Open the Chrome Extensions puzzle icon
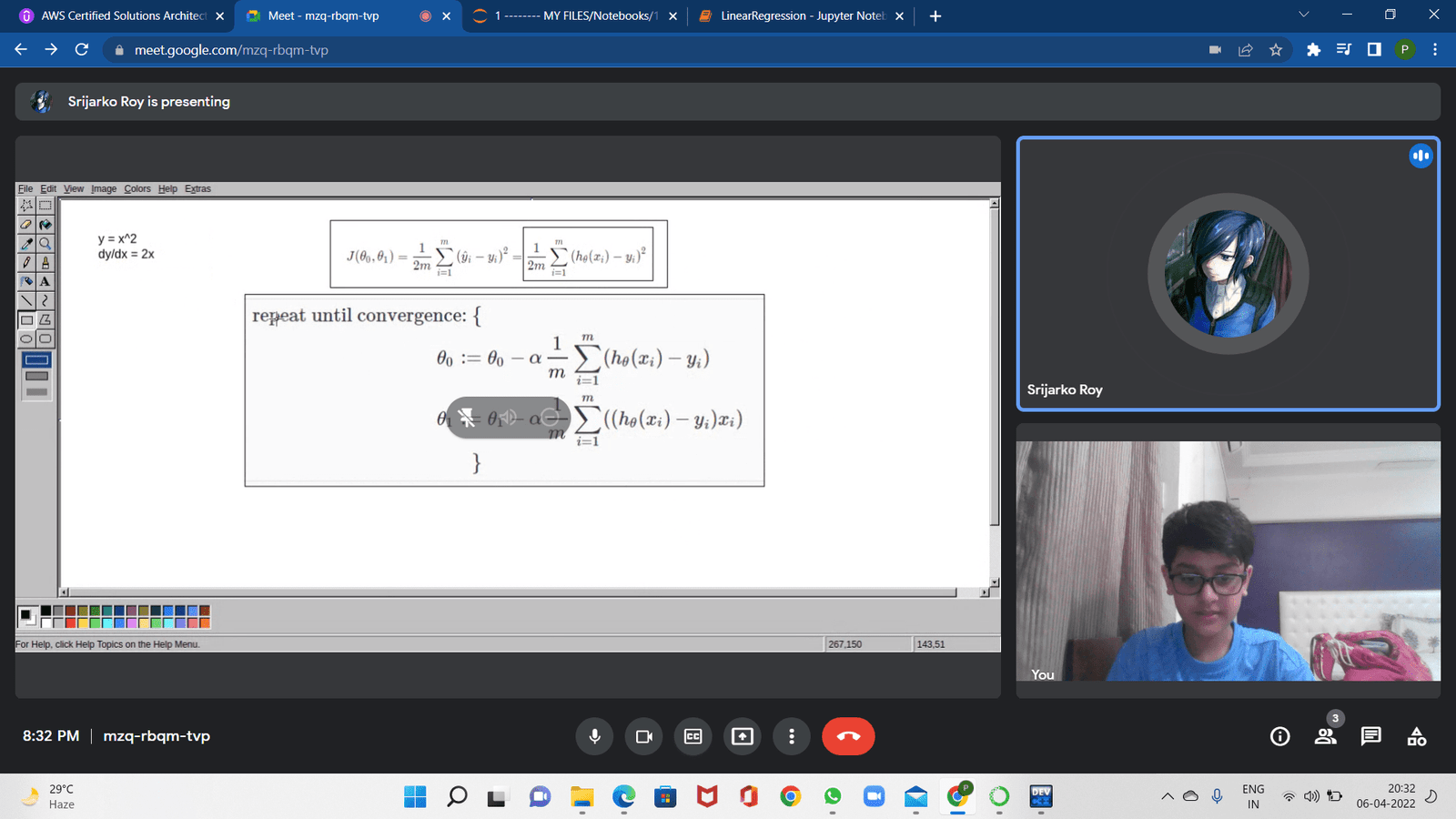 [x=1313, y=50]
